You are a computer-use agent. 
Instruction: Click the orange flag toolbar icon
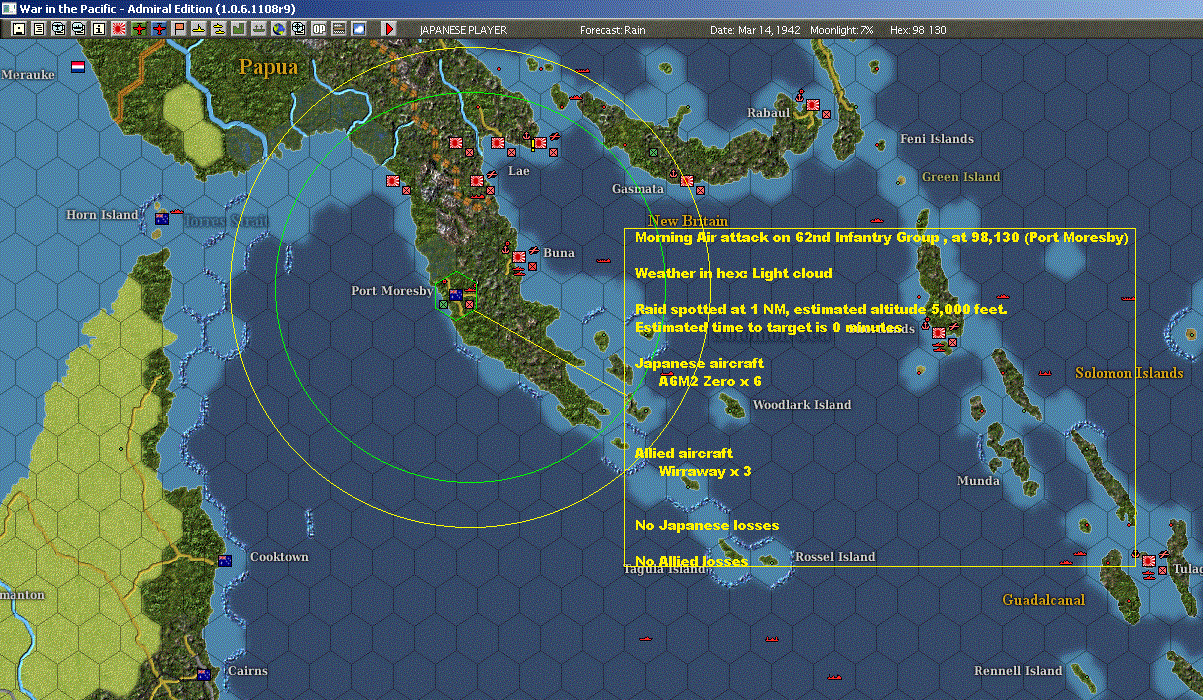coord(180,29)
